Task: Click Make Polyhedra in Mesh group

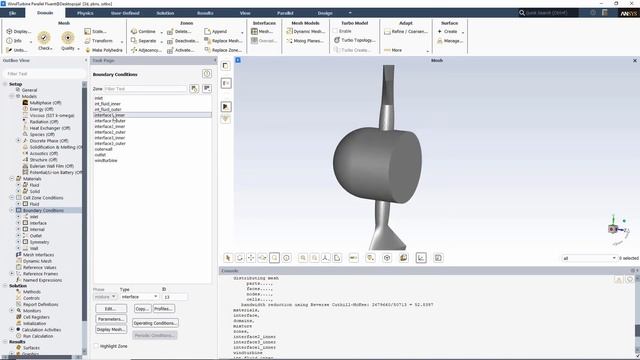Action: tap(103, 50)
